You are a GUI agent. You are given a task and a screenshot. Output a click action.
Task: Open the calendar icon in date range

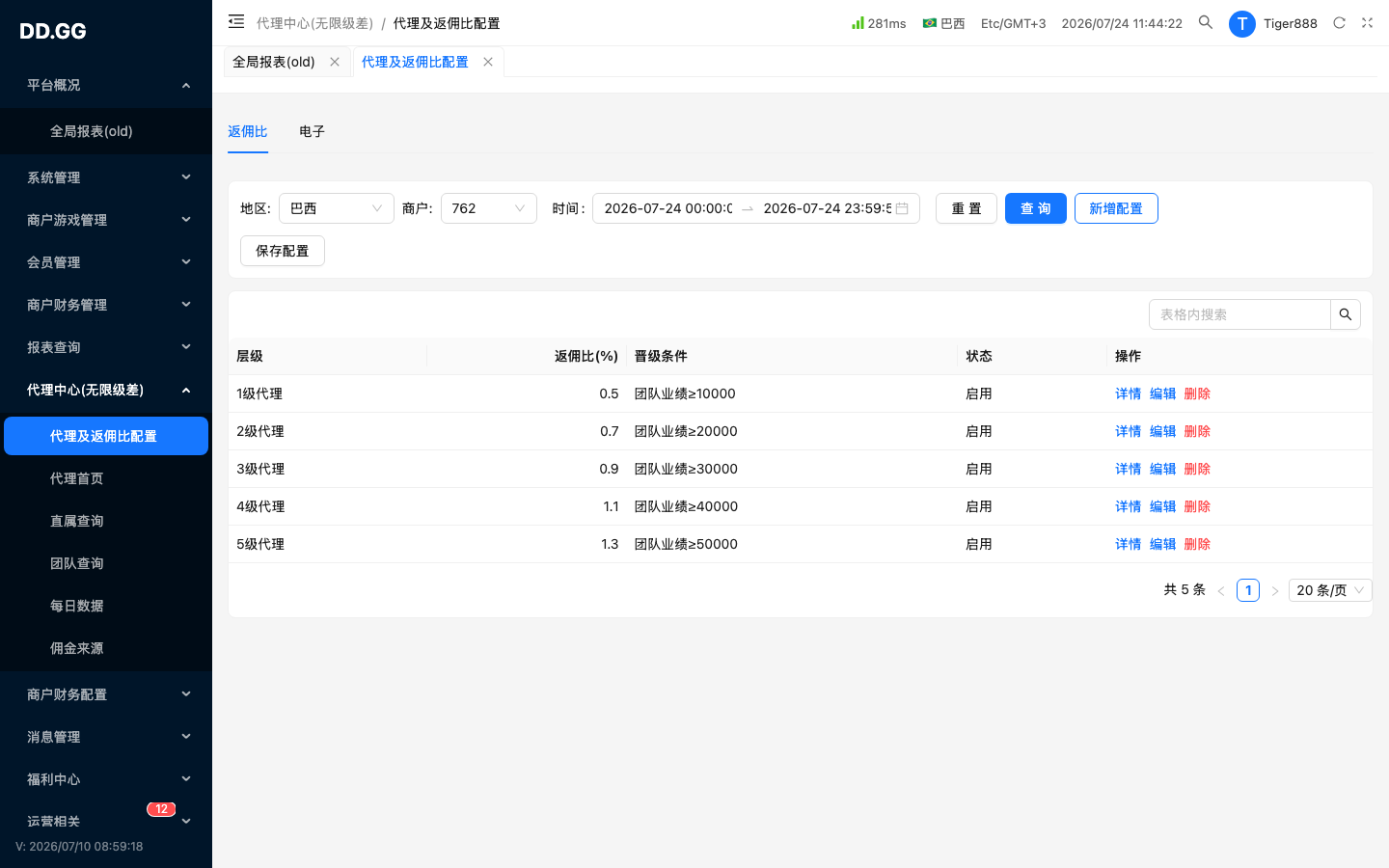coord(902,208)
